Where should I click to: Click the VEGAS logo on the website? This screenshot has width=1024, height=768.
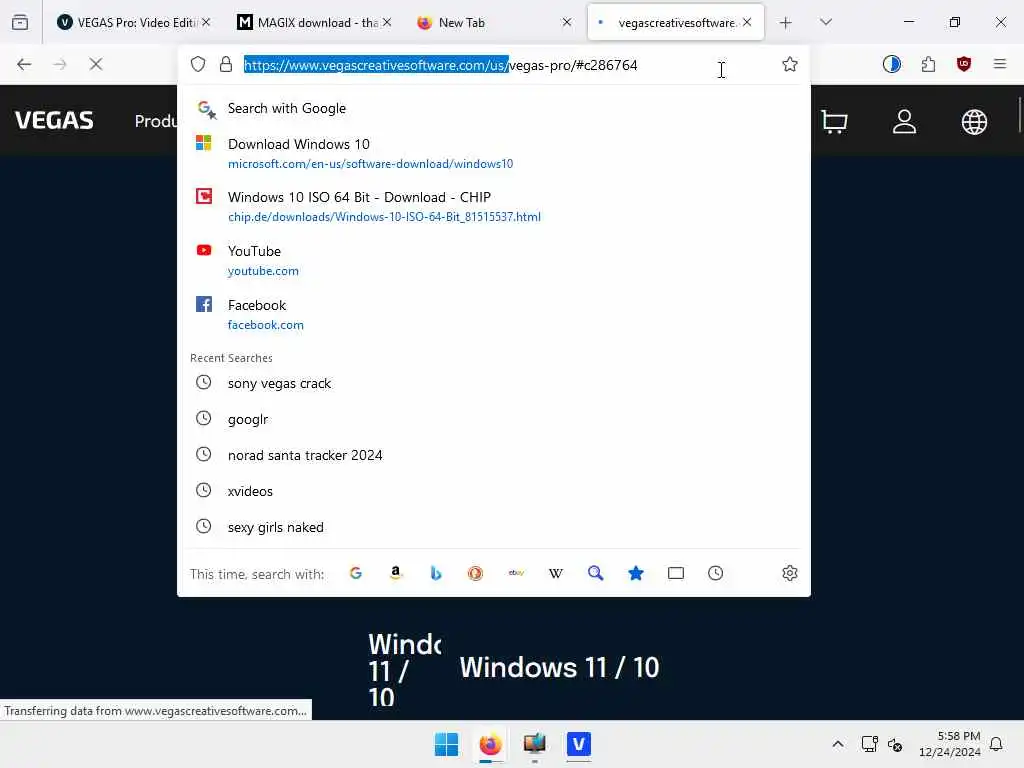tap(54, 121)
